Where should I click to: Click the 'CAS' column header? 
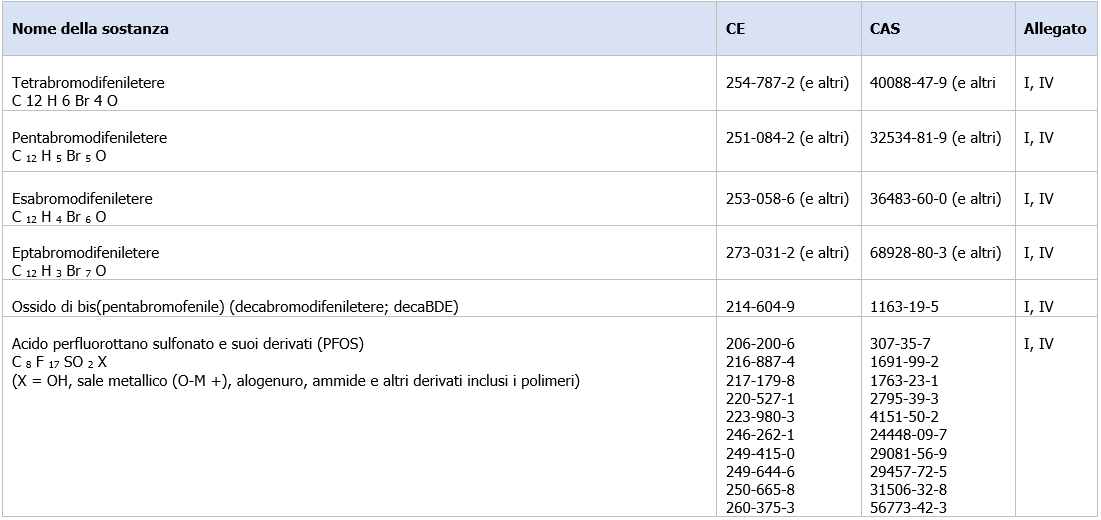pyautogui.click(x=885, y=29)
